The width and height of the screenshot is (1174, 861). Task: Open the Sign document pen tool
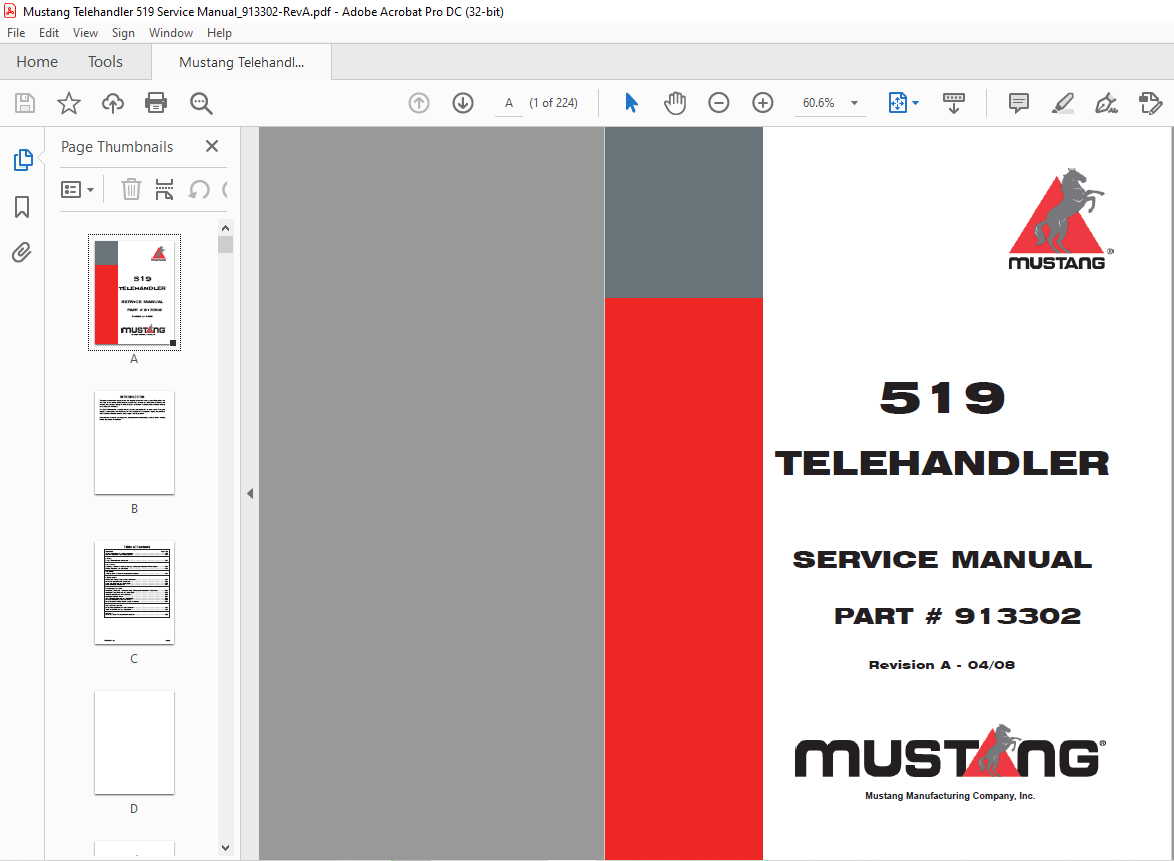1106,103
